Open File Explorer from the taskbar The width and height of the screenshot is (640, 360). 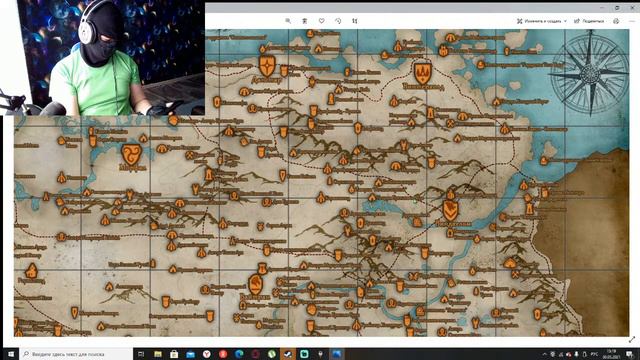[158, 354]
